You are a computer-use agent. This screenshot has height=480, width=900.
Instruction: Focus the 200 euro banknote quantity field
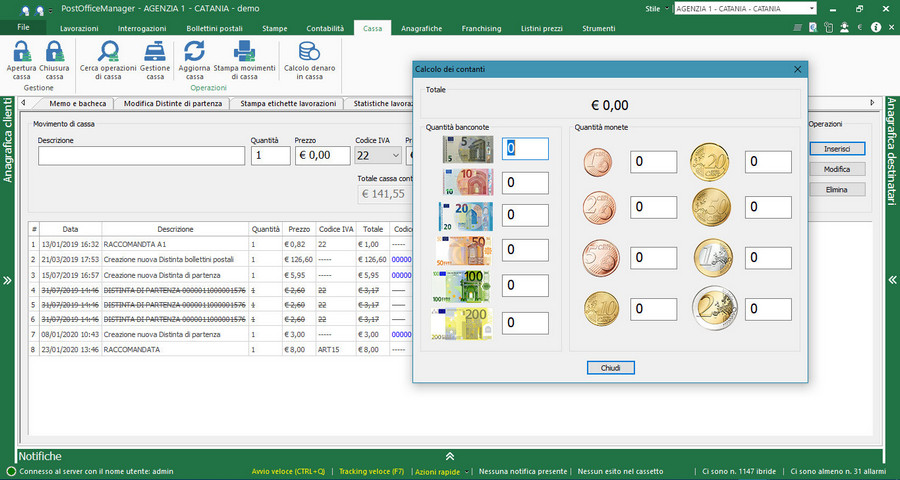pyautogui.click(x=525, y=323)
